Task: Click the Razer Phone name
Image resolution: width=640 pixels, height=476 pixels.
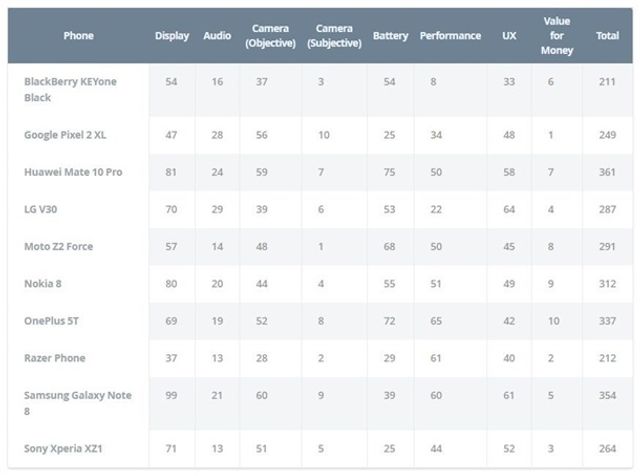Action: pos(55,357)
